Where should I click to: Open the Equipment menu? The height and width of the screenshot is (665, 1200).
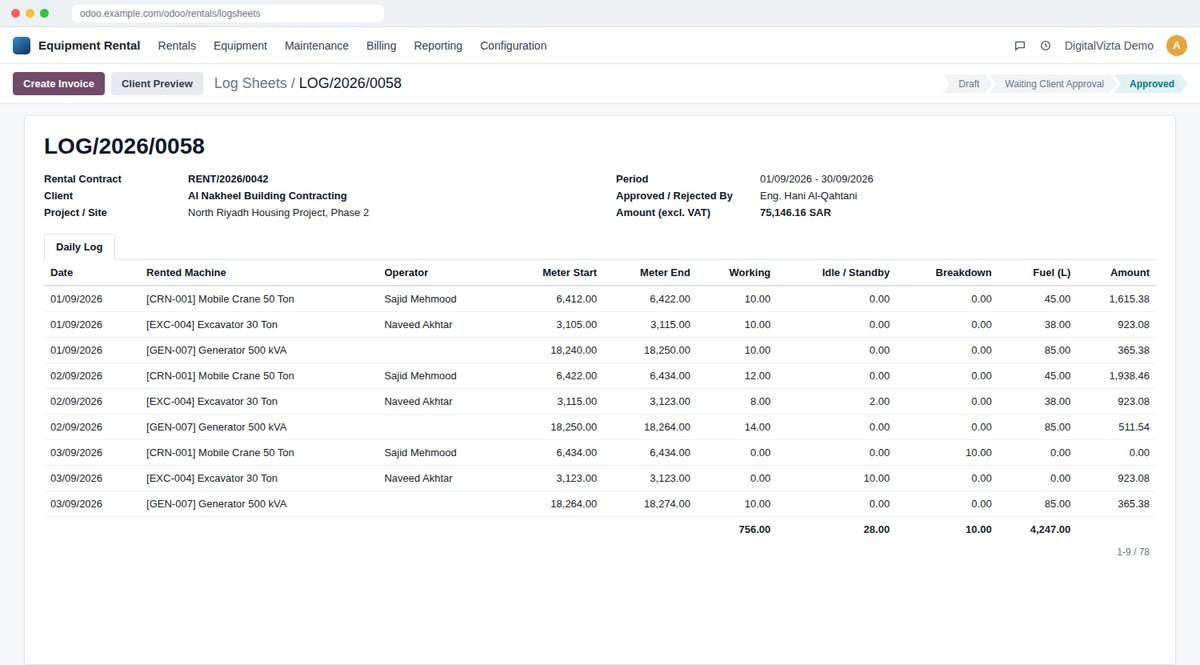point(240,46)
